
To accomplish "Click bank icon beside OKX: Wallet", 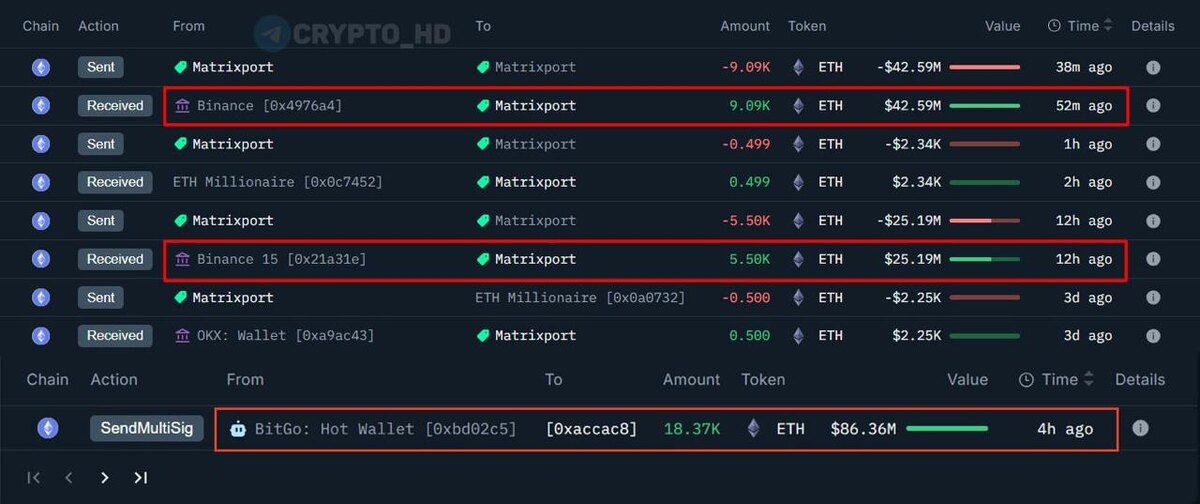I will [182, 335].
